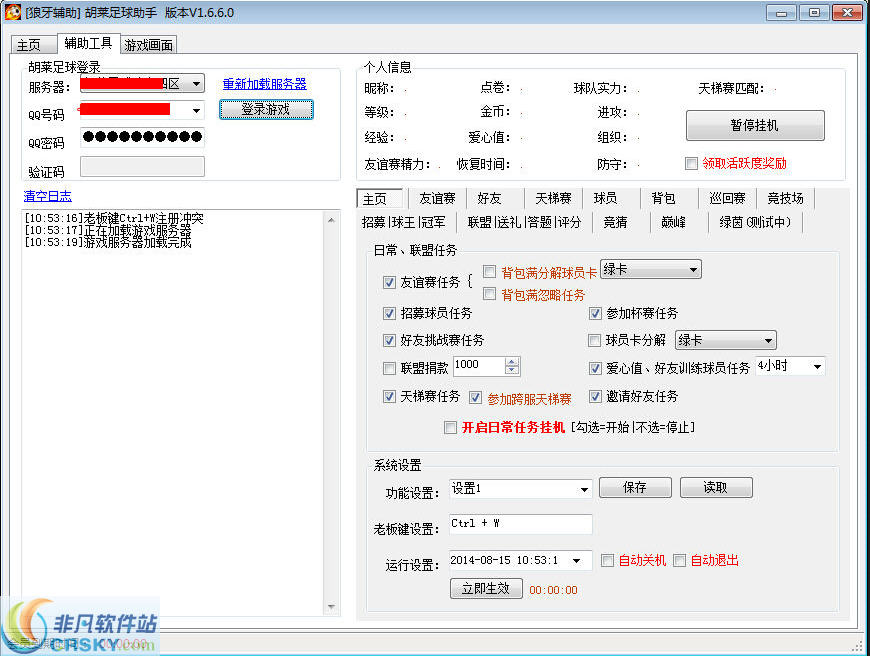The image size is (870, 656).
Task: Click the 登录游戏 button
Action: pos(266,109)
